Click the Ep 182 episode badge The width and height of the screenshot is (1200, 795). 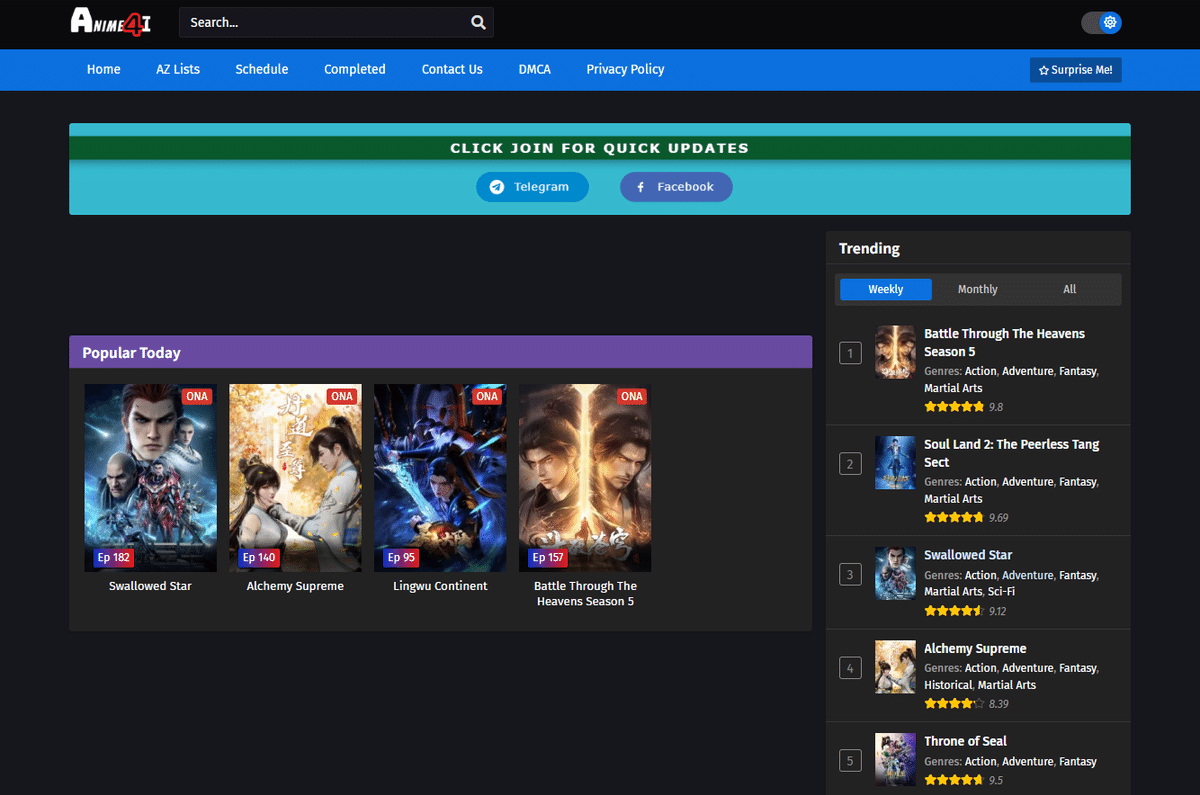tap(113, 557)
